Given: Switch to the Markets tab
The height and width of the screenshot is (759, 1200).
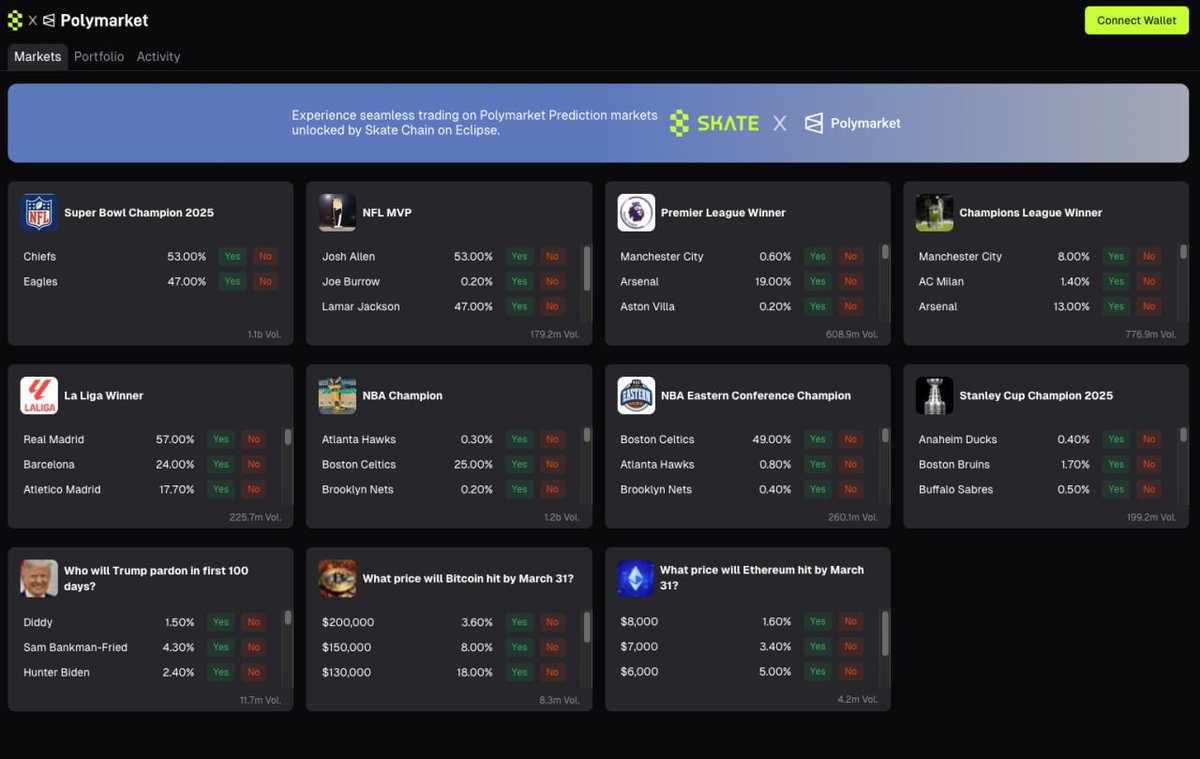Looking at the screenshot, I should pos(37,57).
